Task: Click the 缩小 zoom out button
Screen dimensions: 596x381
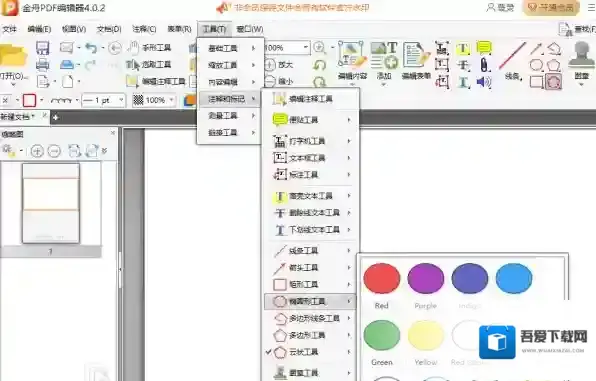Action: tap(279, 81)
